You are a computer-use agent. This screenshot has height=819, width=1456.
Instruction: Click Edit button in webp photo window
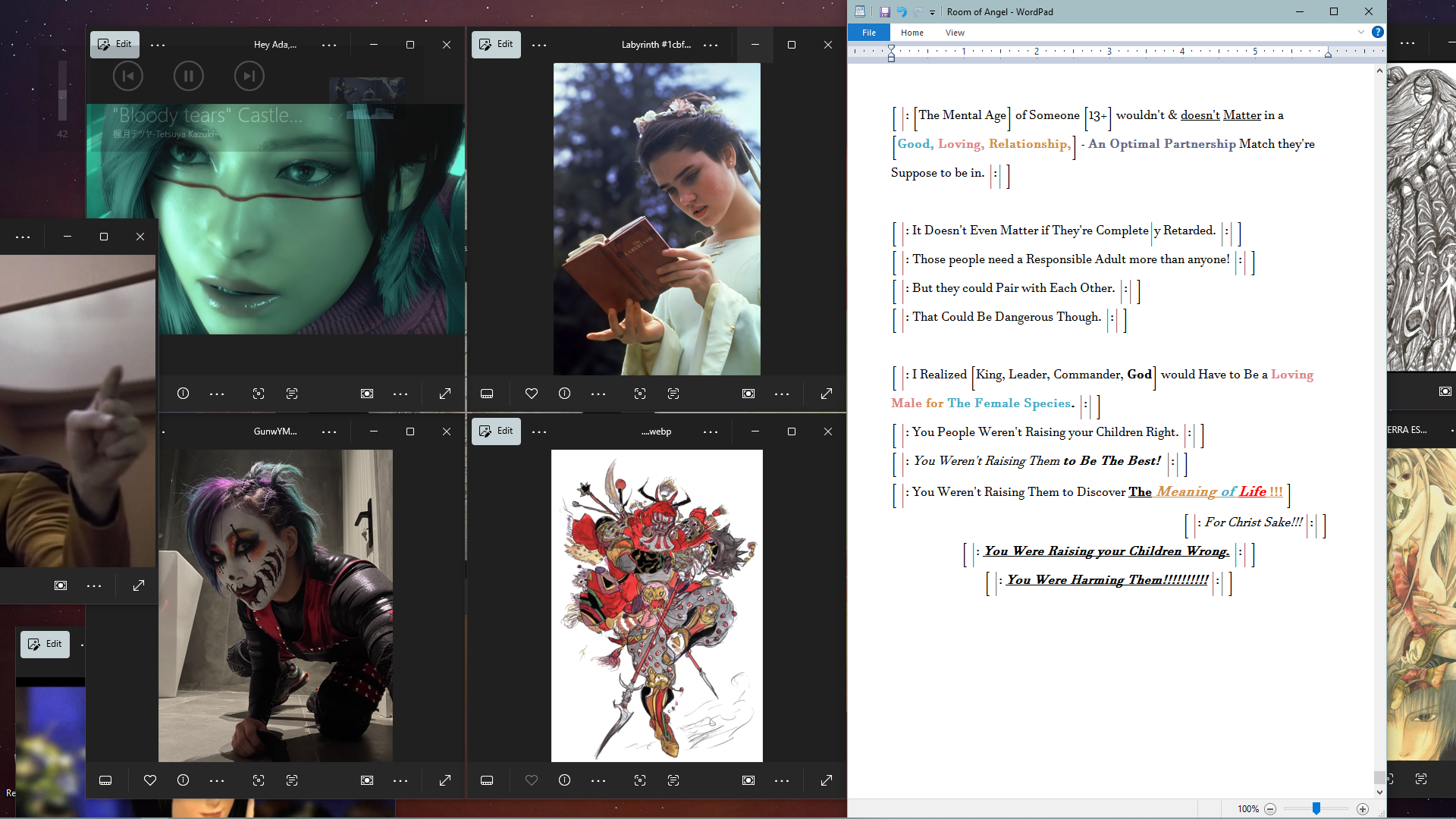click(x=496, y=431)
